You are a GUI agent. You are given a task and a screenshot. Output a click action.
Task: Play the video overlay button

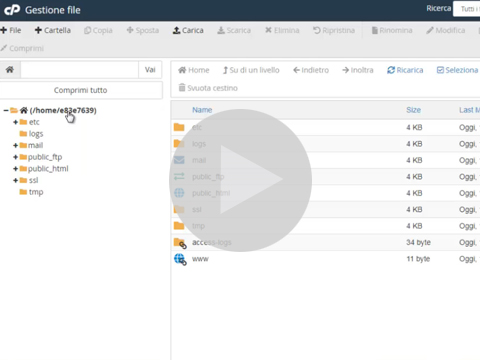tap(241, 180)
